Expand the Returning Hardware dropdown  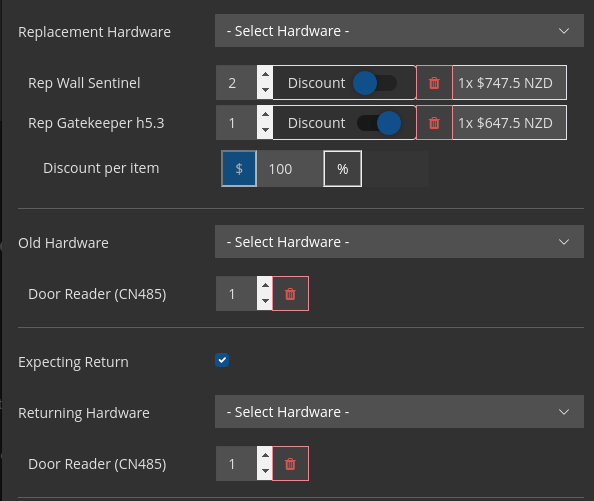pyautogui.click(x=399, y=412)
